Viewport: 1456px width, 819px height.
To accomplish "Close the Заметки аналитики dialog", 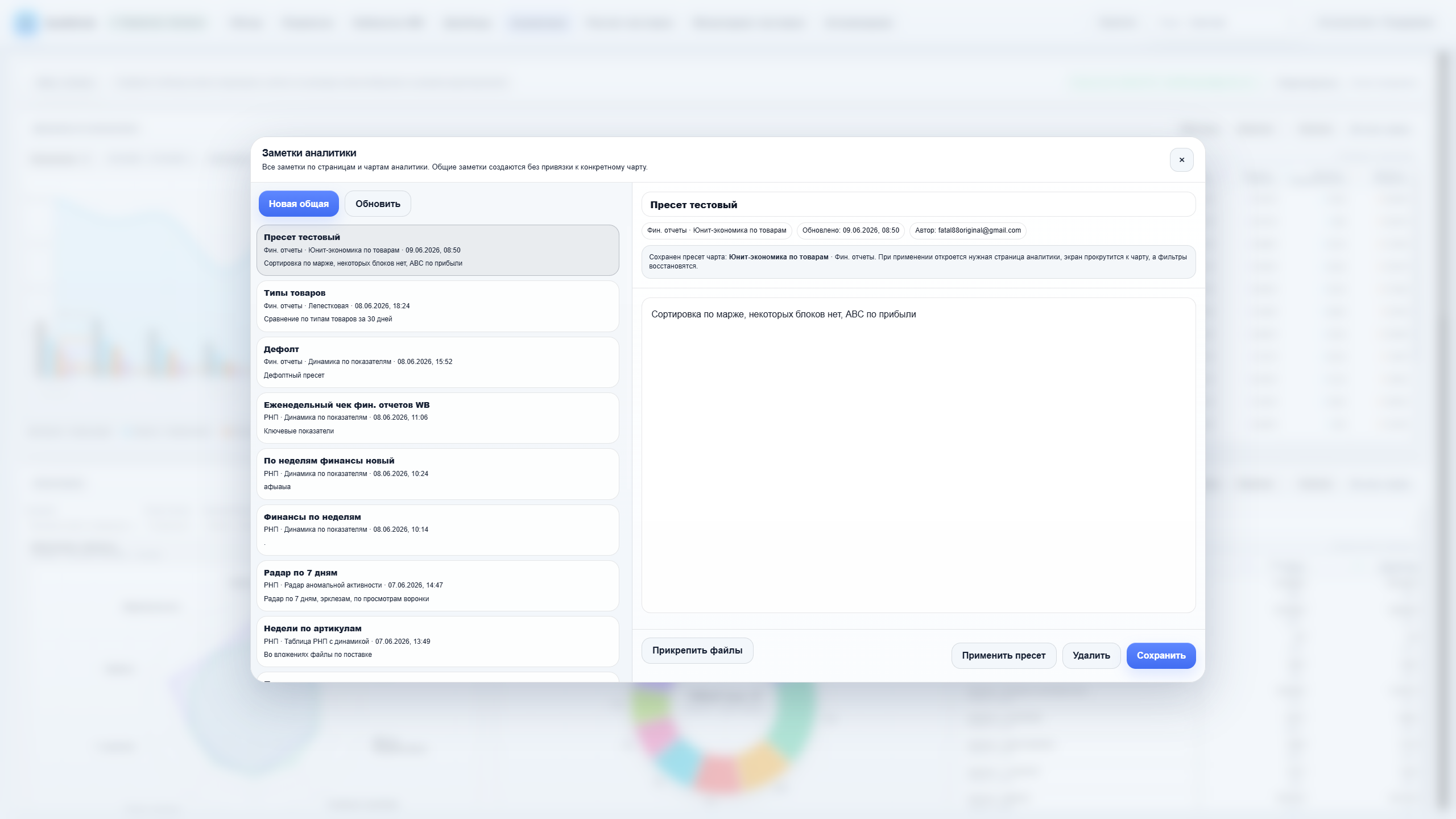I will [x=1181, y=160].
